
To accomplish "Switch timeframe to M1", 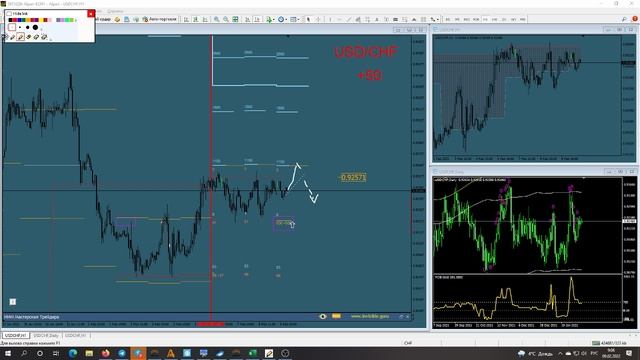I will coord(448,19).
